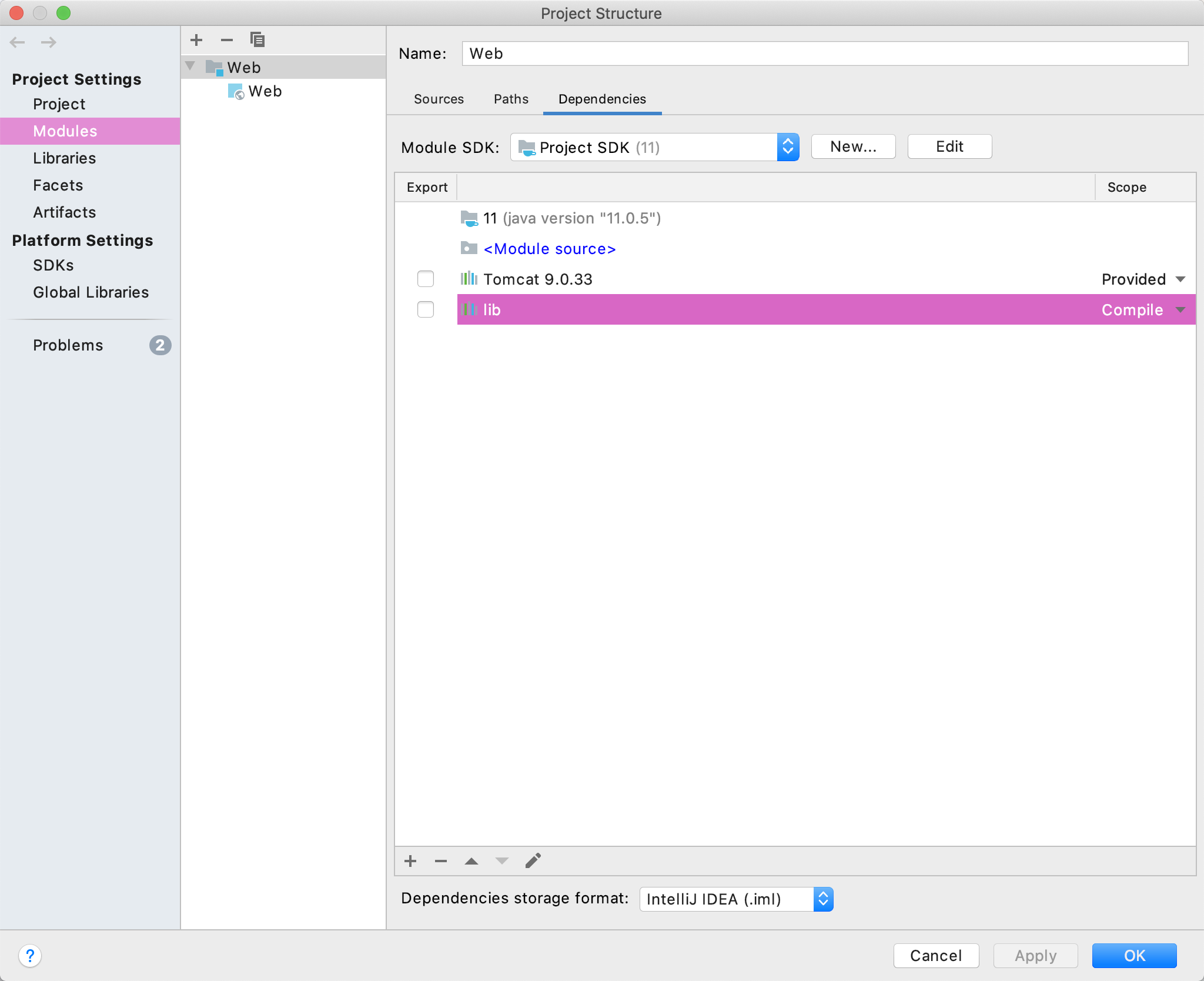This screenshot has height=981, width=1204.
Task: Click the Problems section badge
Action: [160, 346]
